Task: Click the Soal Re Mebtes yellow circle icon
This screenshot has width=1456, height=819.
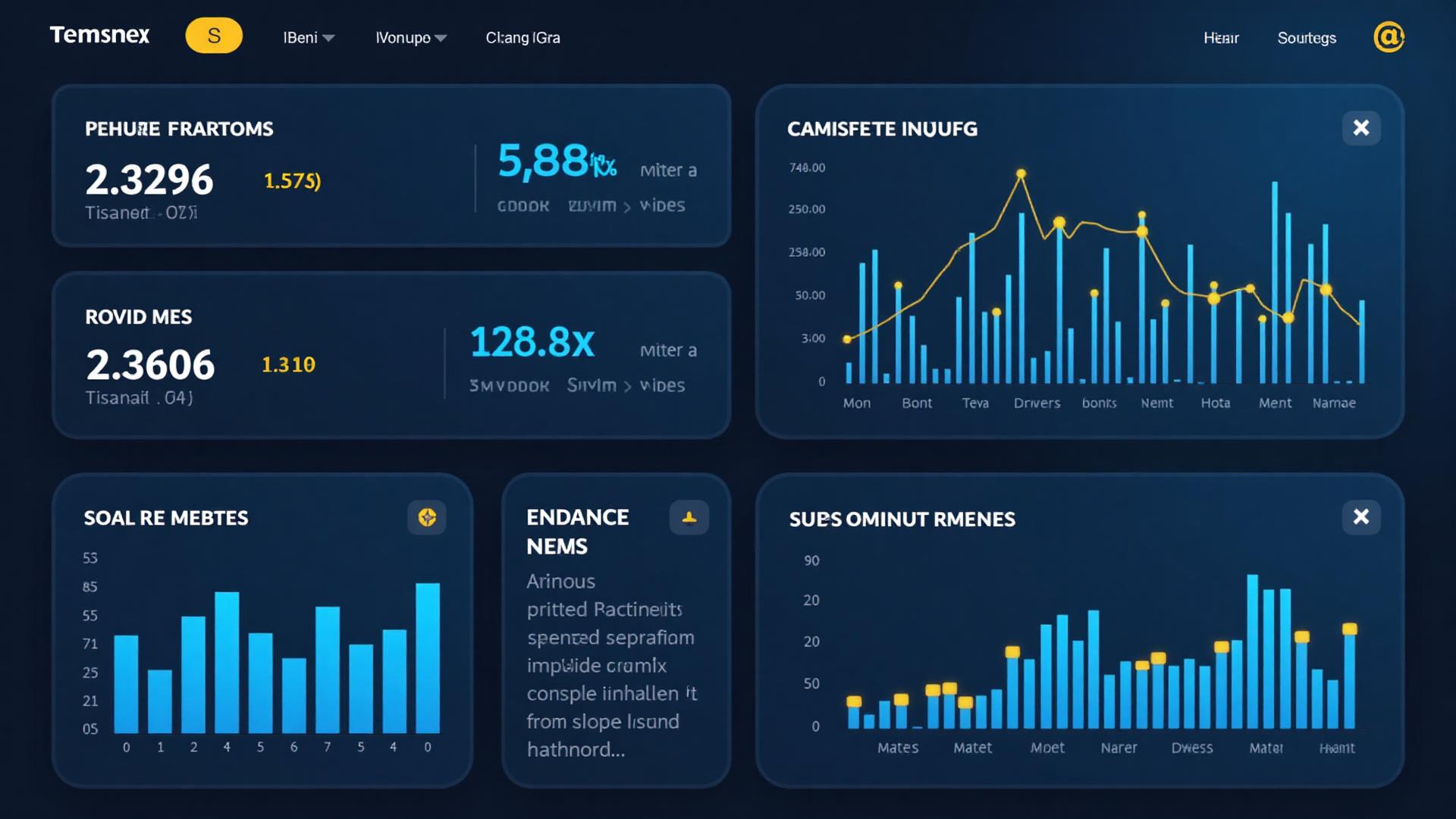Action: tap(427, 517)
